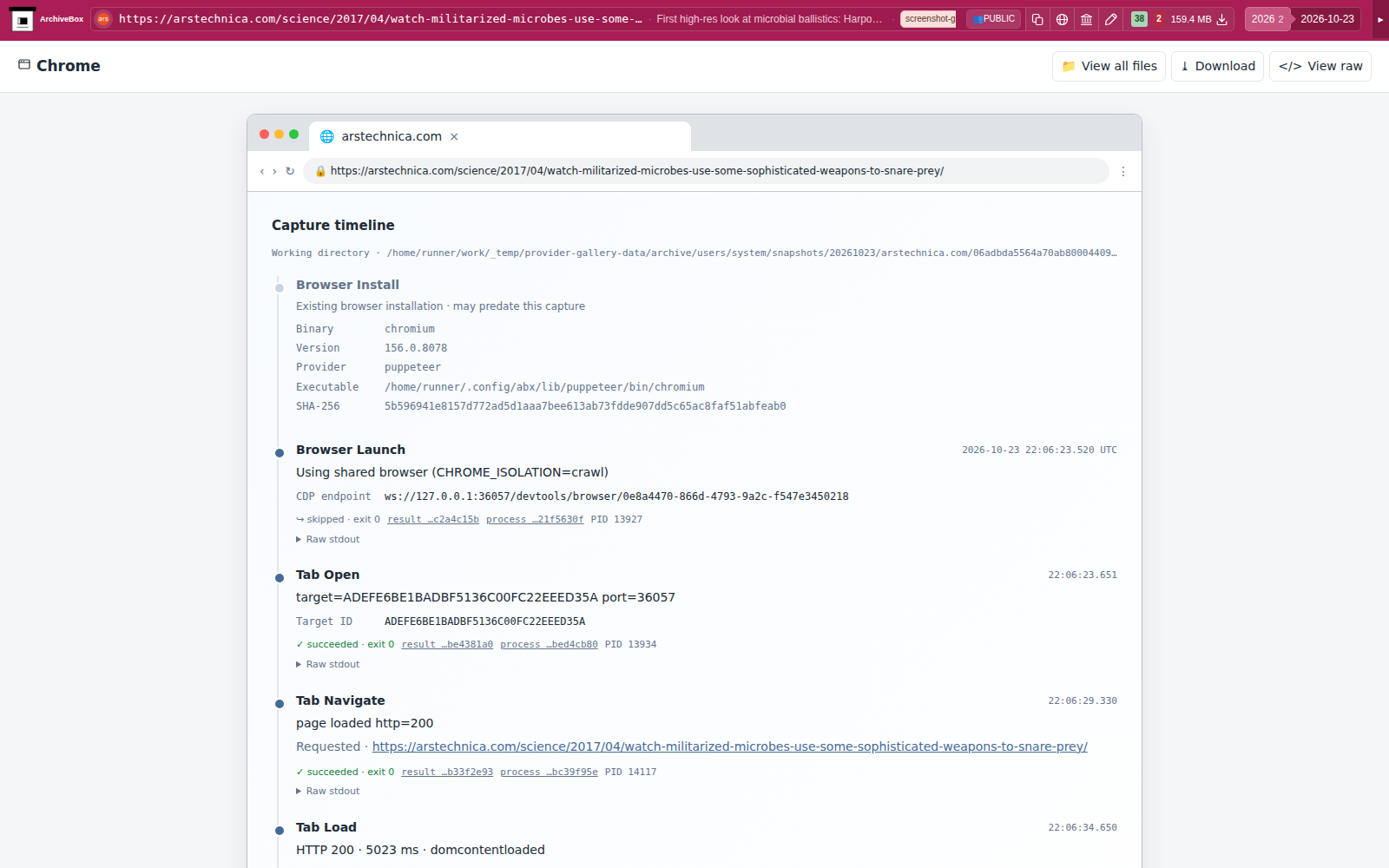The height and width of the screenshot is (868, 1389).
Task: Click the copy icon in the header
Action: pyautogui.click(x=1037, y=19)
